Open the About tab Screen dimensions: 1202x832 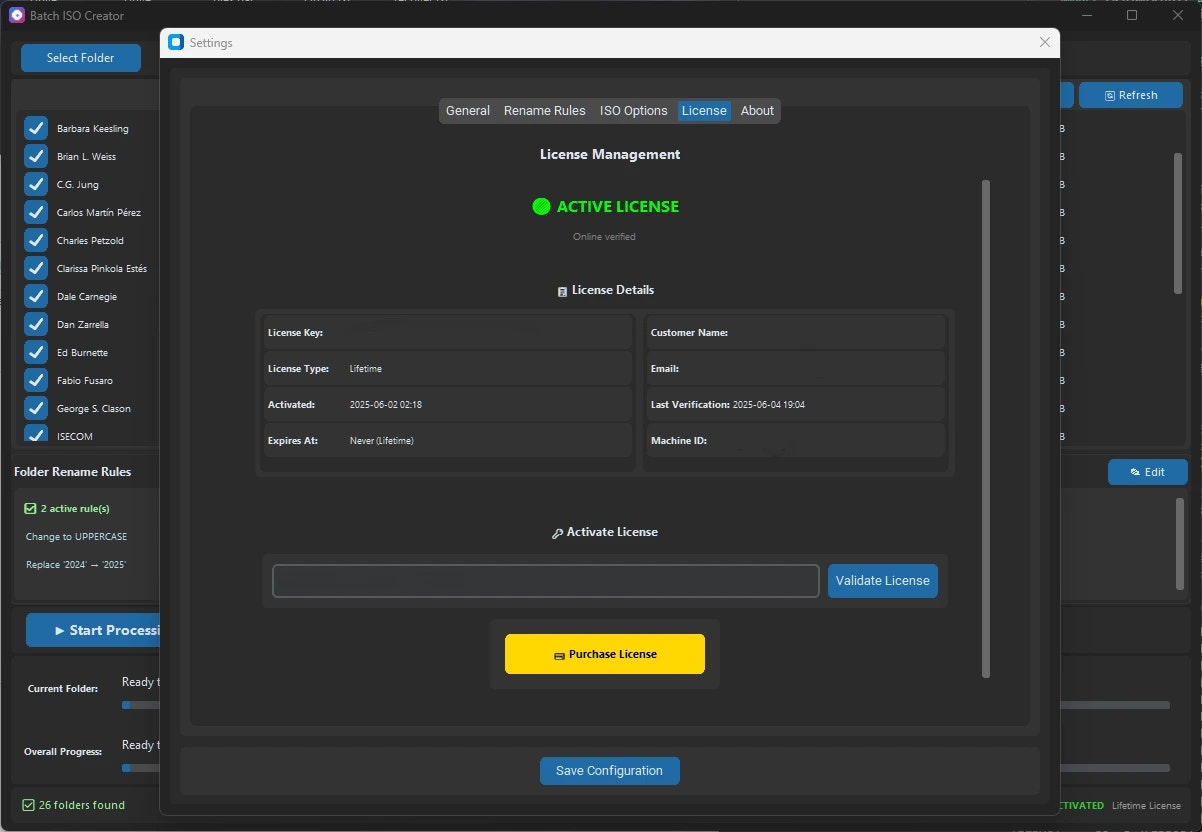coord(757,111)
